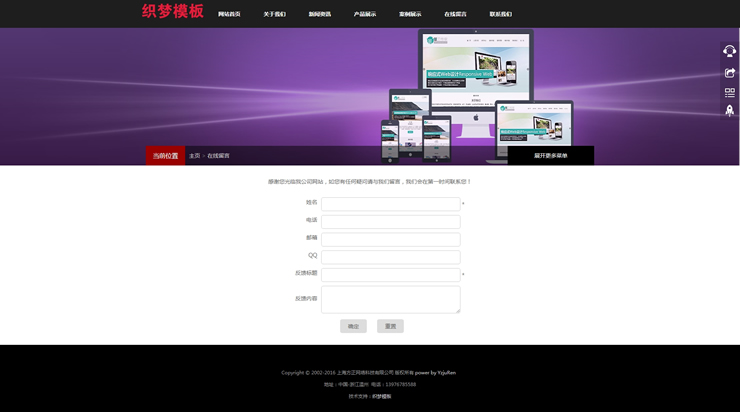This screenshot has height=412, width=740.
Task: Go to 关于我们 in the navigation bar
Action: point(274,14)
